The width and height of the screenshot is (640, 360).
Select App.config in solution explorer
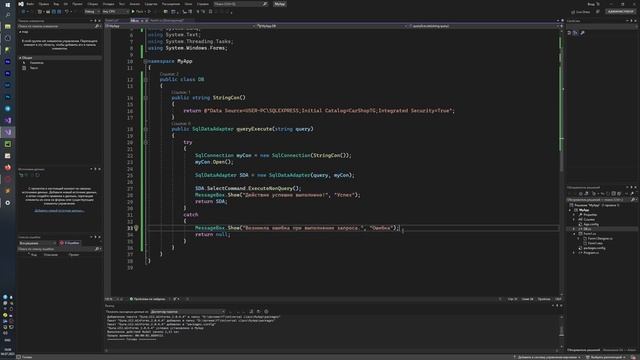[591, 224]
